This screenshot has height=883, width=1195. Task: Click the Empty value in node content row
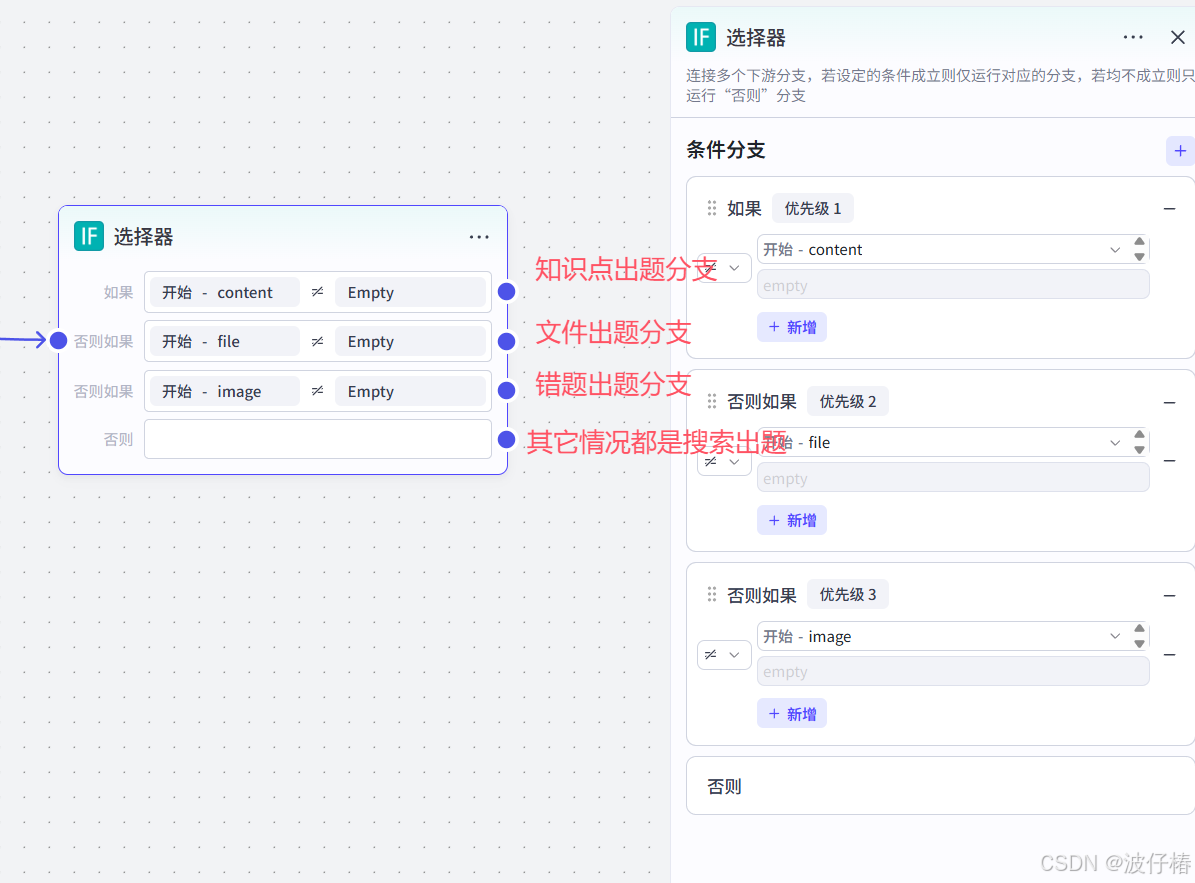click(410, 293)
